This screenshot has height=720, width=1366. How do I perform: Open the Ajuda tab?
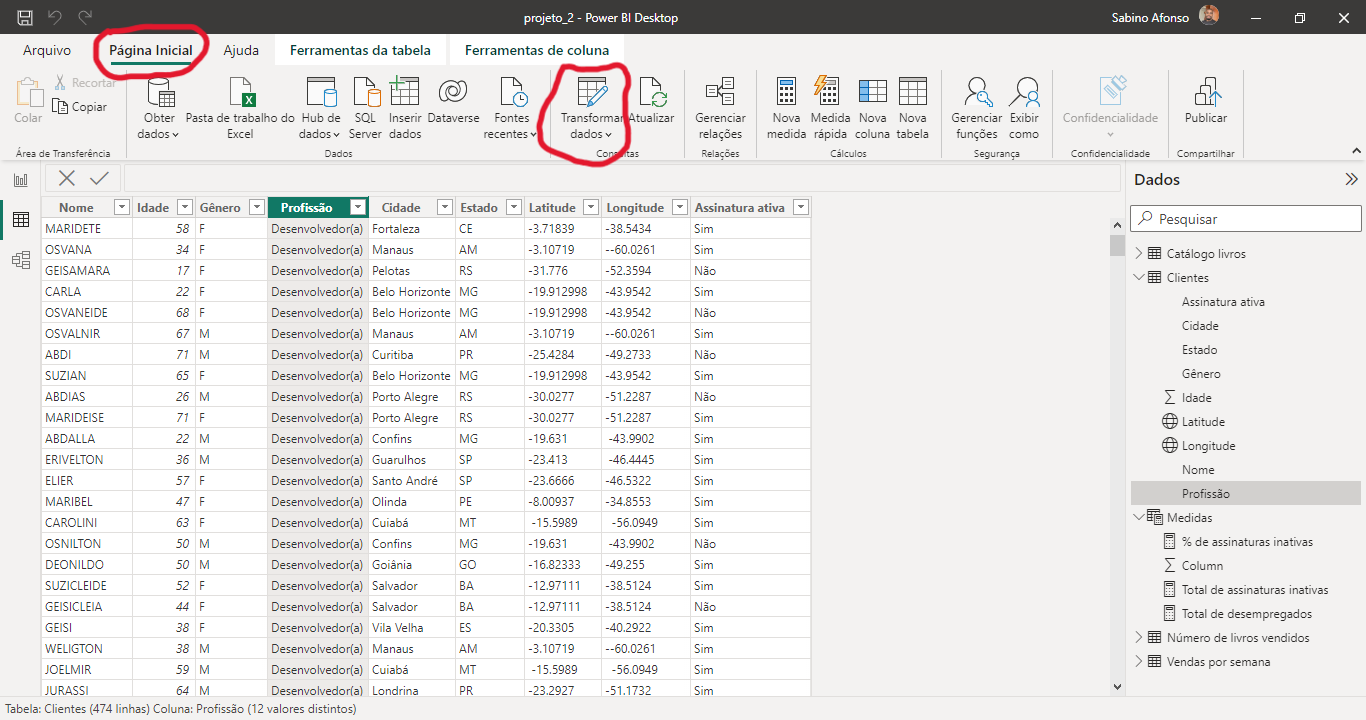point(241,50)
